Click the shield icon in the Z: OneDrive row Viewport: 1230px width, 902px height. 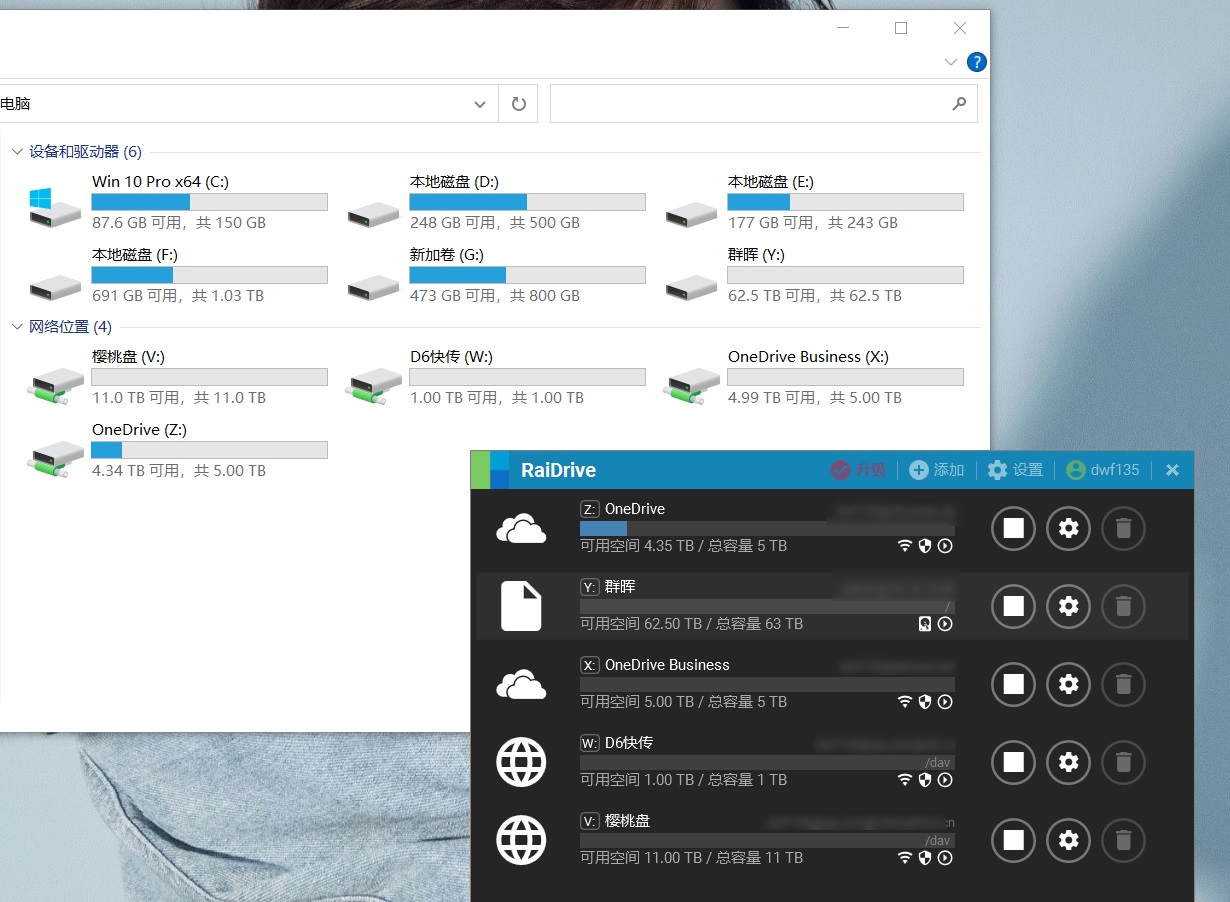[x=925, y=546]
